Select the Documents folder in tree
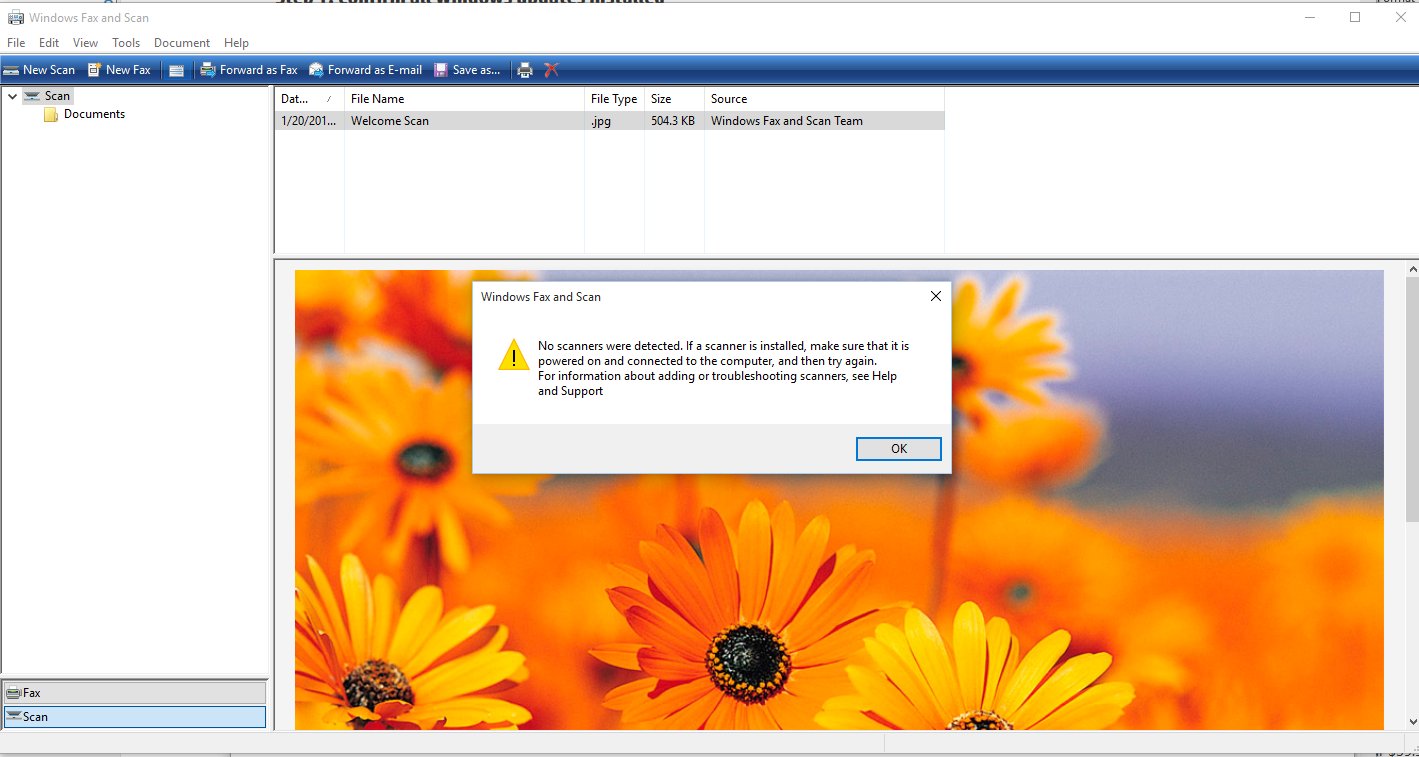The image size is (1419, 757). (93, 114)
